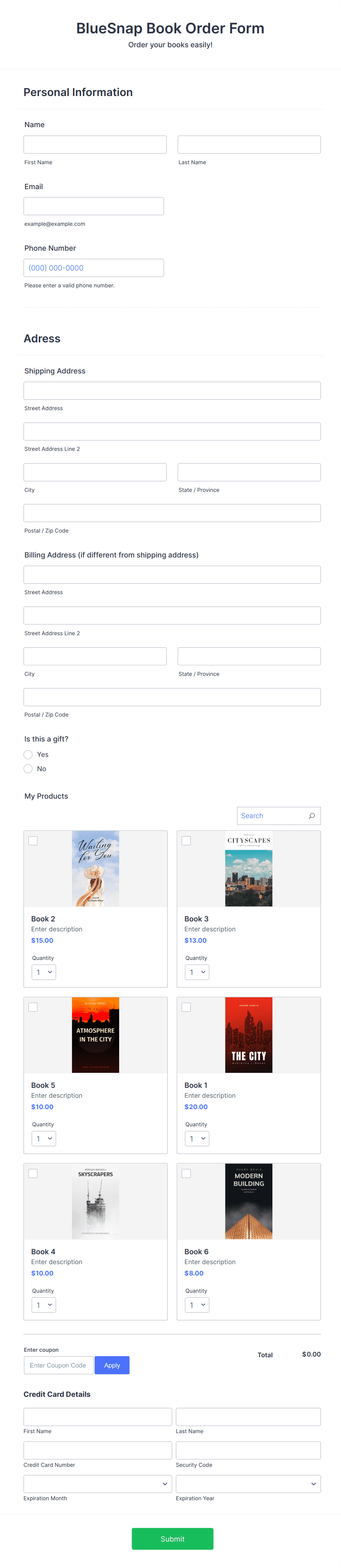Check the Book 2 product checkbox
The height and width of the screenshot is (1568, 341).
pyautogui.click(x=33, y=840)
